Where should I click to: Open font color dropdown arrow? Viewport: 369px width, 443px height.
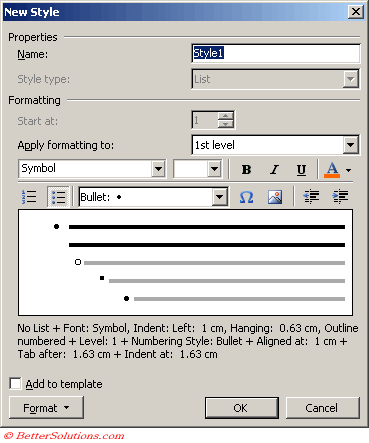[348, 170]
